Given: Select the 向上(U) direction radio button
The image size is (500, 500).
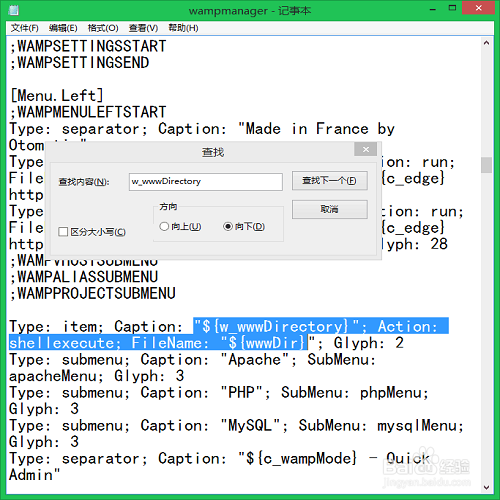Looking at the screenshot, I should [x=164, y=227].
